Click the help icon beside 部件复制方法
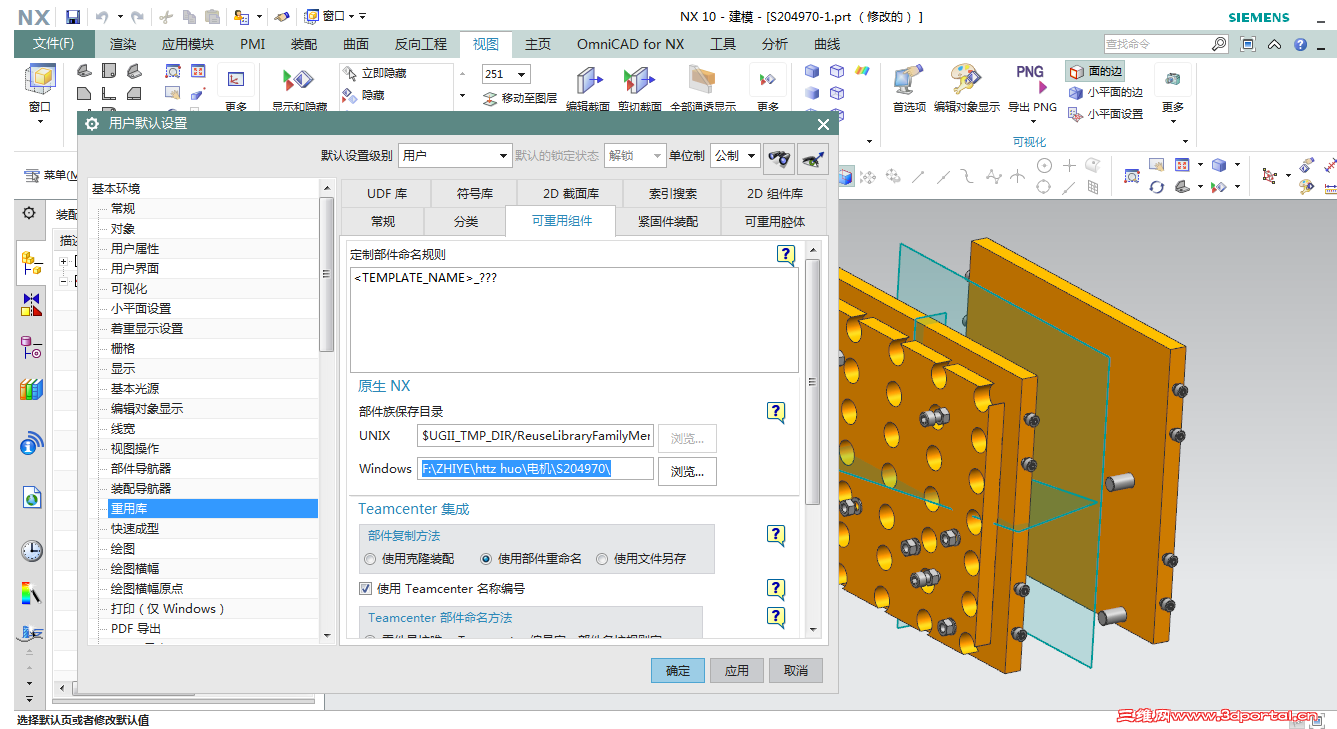The image size is (1337, 729). [776, 536]
